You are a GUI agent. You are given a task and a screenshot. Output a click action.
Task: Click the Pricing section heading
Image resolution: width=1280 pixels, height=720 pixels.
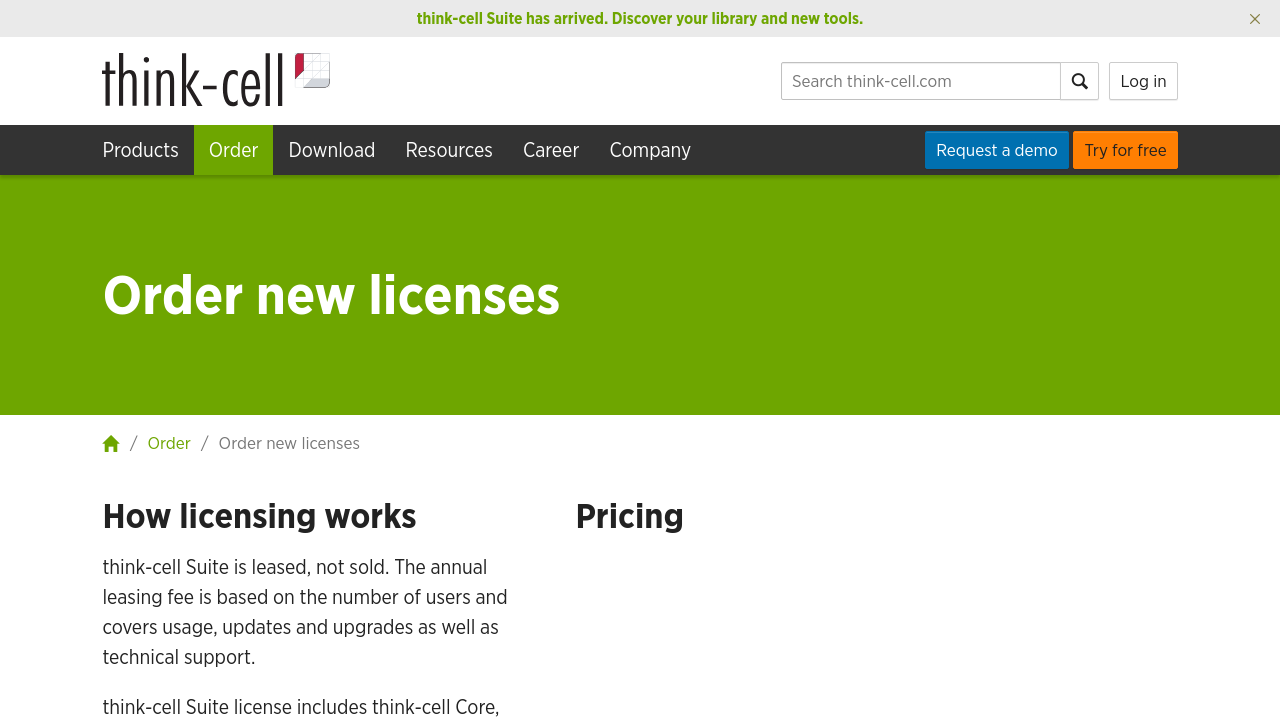tap(629, 516)
